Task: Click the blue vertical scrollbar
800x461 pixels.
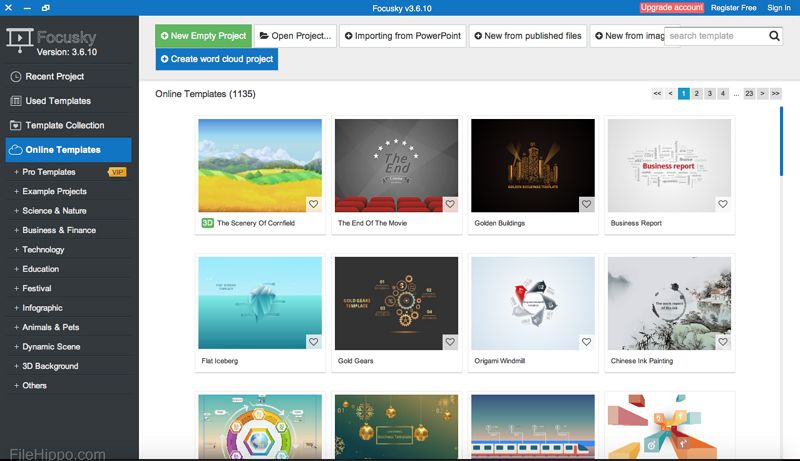Action: coord(781,141)
